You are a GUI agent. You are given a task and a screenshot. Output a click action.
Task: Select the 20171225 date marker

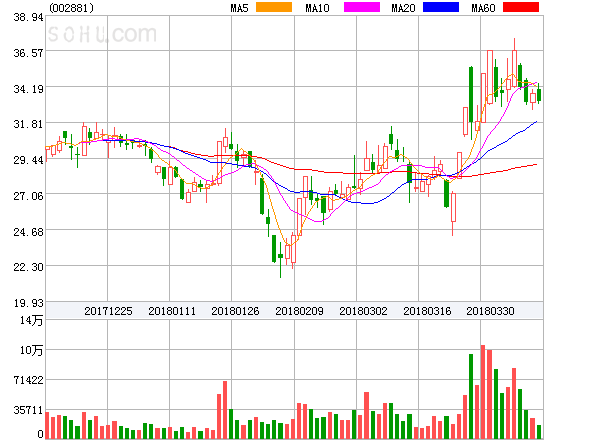click(x=108, y=311)
